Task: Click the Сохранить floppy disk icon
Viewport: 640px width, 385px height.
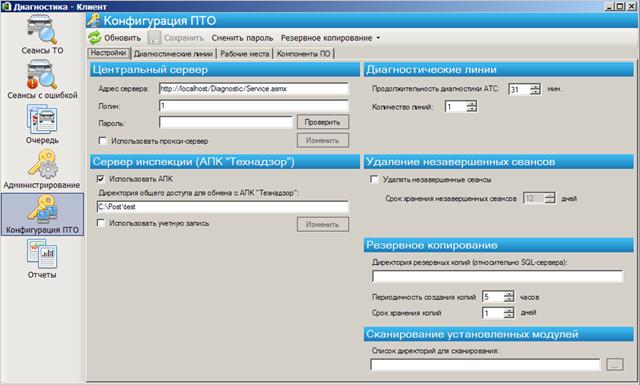Action: pyautogui.click(x=154, y=38)
